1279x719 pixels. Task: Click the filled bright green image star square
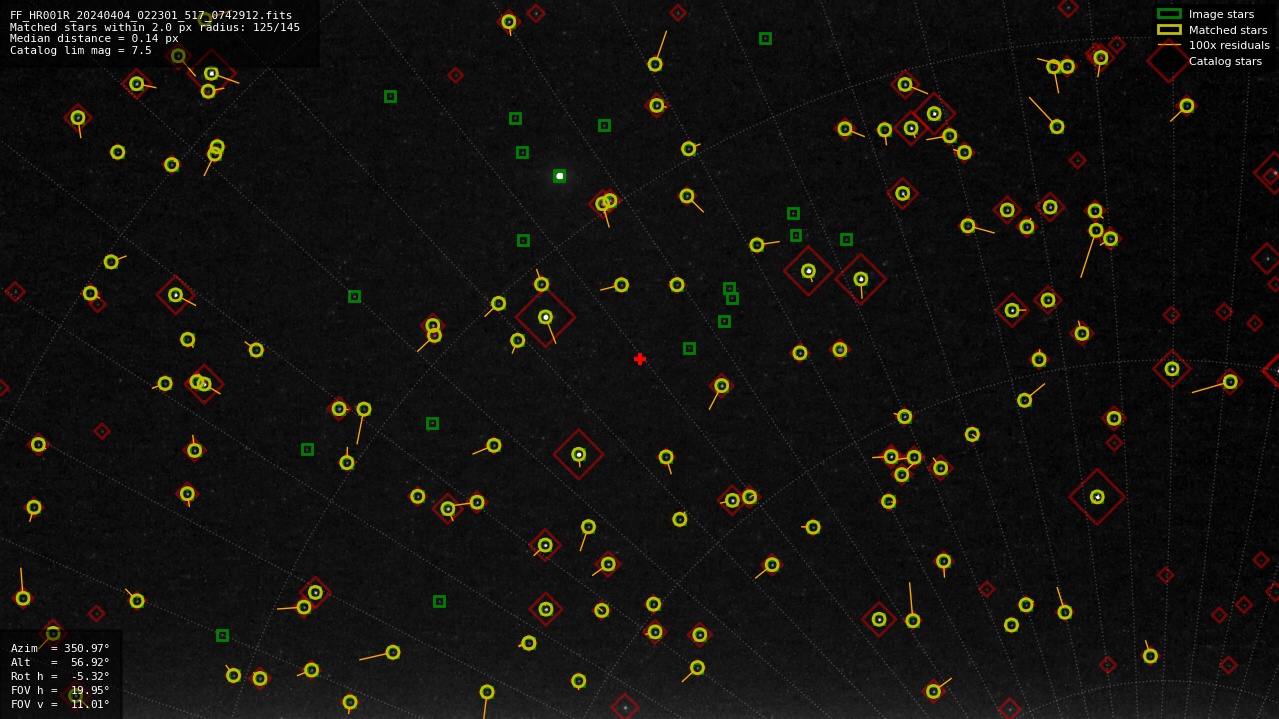(x=560, y=176)
